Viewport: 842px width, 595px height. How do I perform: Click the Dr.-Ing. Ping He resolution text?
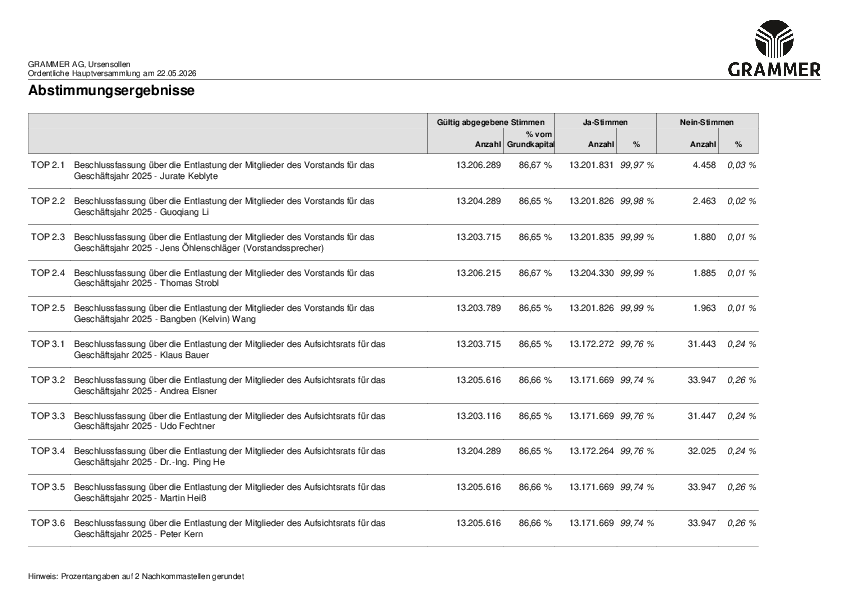(229, 456)
